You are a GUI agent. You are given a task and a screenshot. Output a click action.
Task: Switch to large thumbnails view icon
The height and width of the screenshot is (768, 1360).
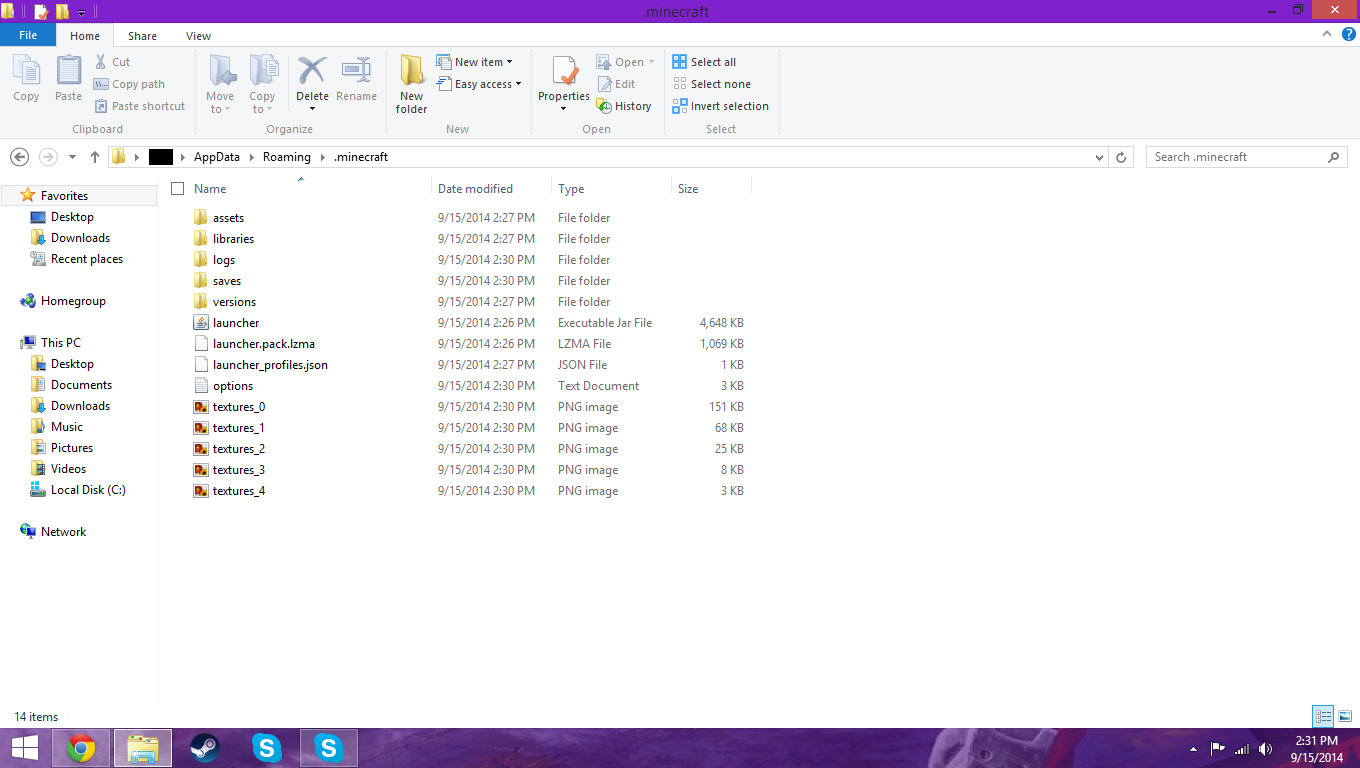click(1344, 716)
